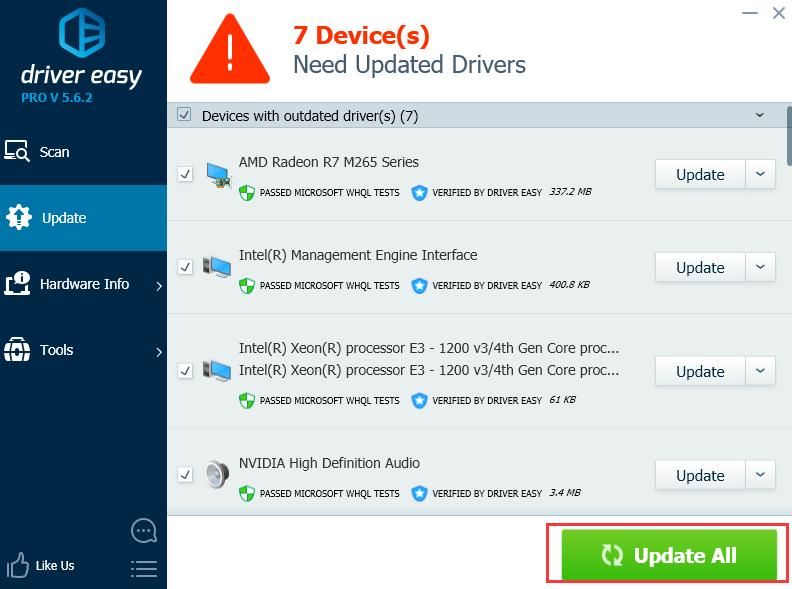Click the NVIDIA audio speaker icon
This screenshot has height=589, width=792.
217,474
